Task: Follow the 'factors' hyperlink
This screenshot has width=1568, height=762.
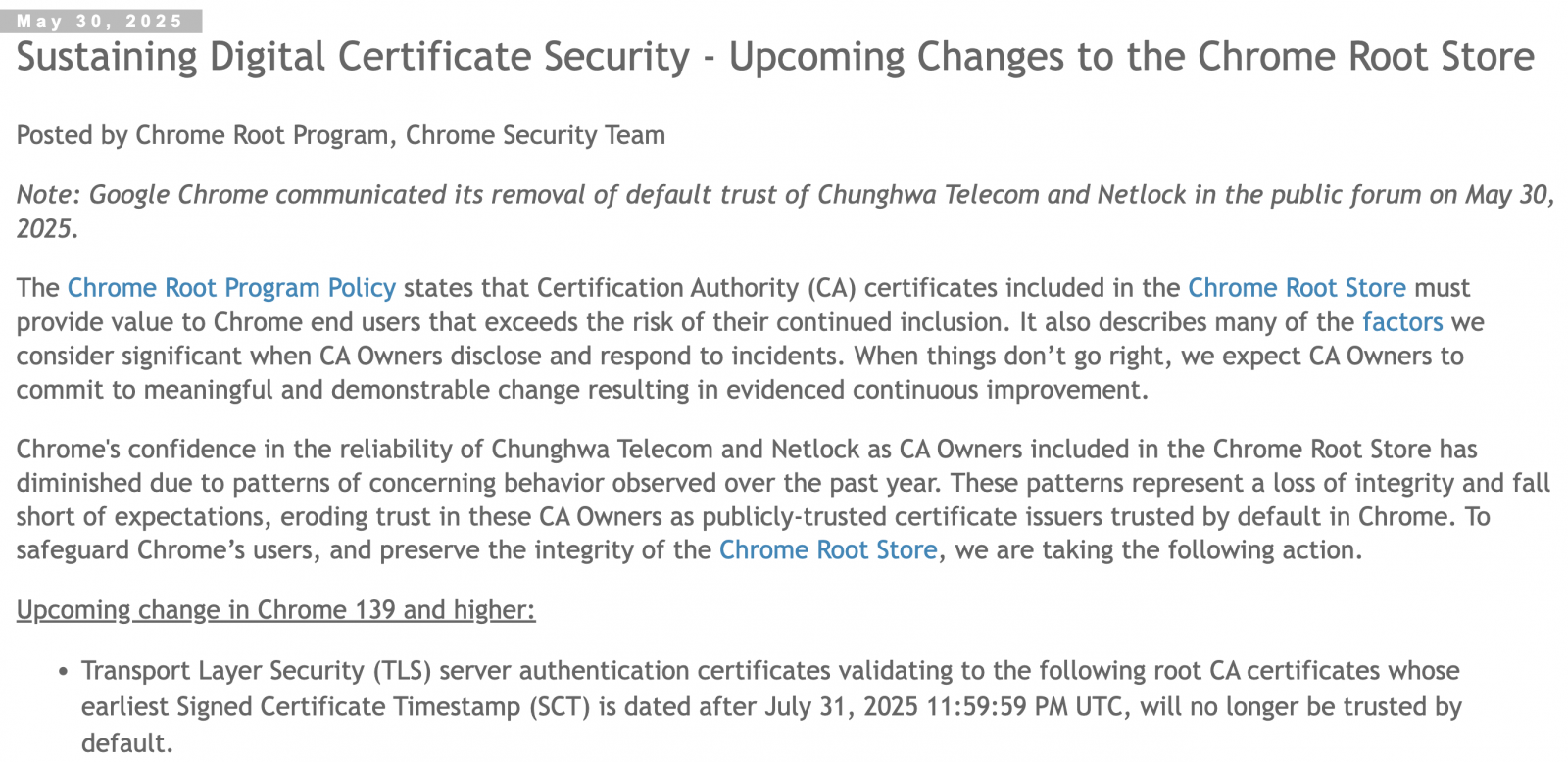Action: point(1402,322)
